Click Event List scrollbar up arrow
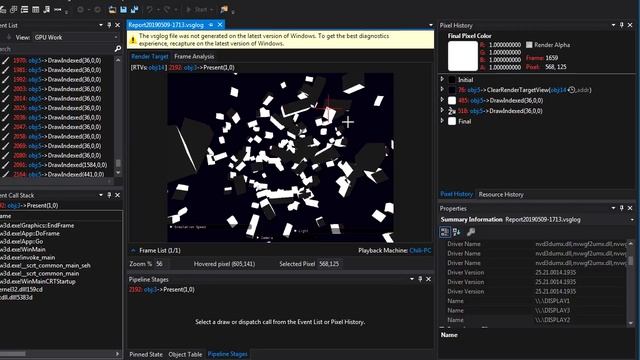The image size is (640, 360). [118, 60]
